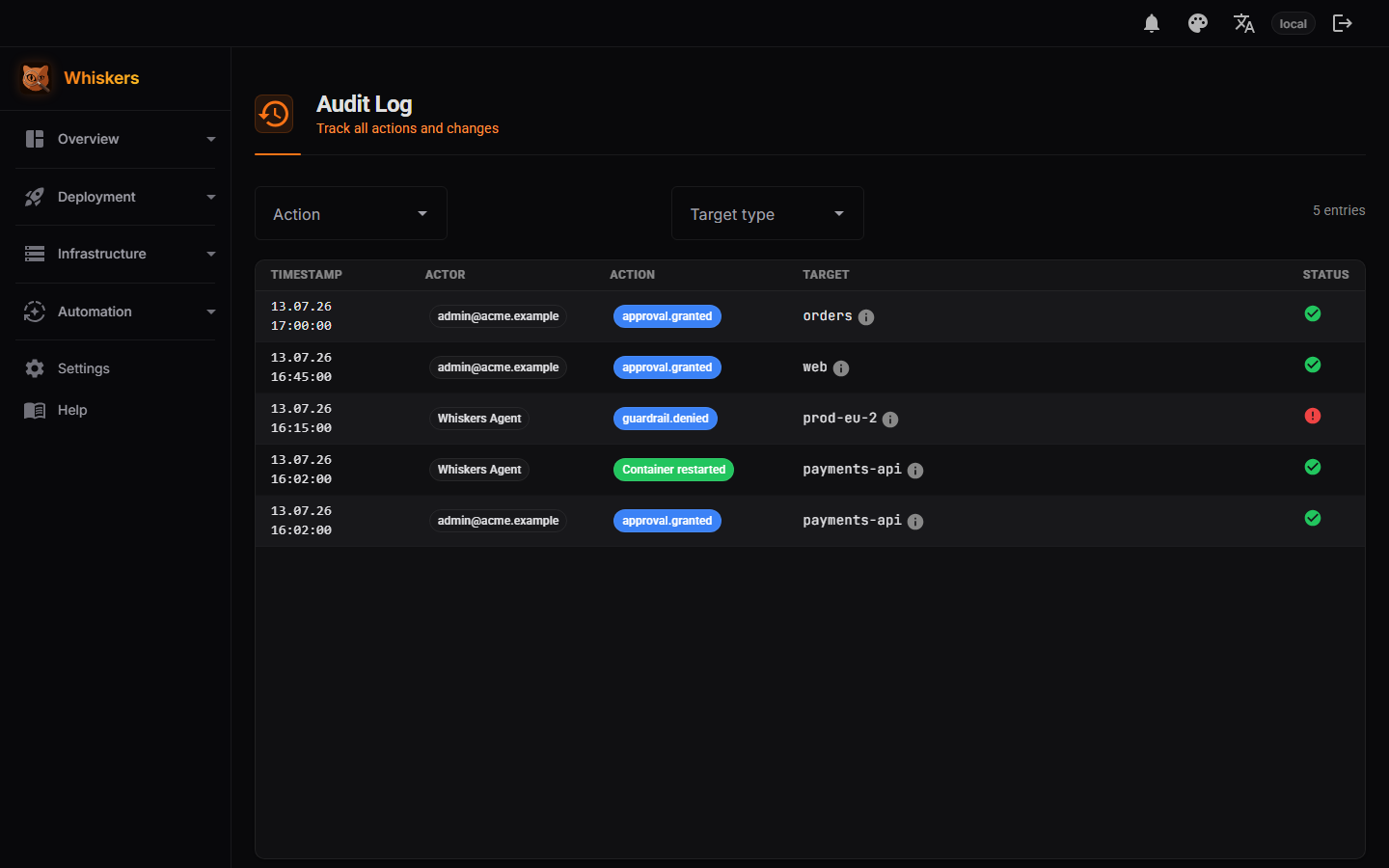Open the theme palette icon
Image resolution: width=1389 pixels, height=868 pixels.
(x=1198, y=23)
